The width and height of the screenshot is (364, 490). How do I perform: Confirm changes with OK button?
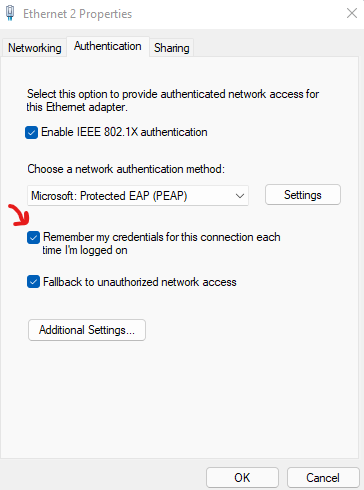click(242, 478)
